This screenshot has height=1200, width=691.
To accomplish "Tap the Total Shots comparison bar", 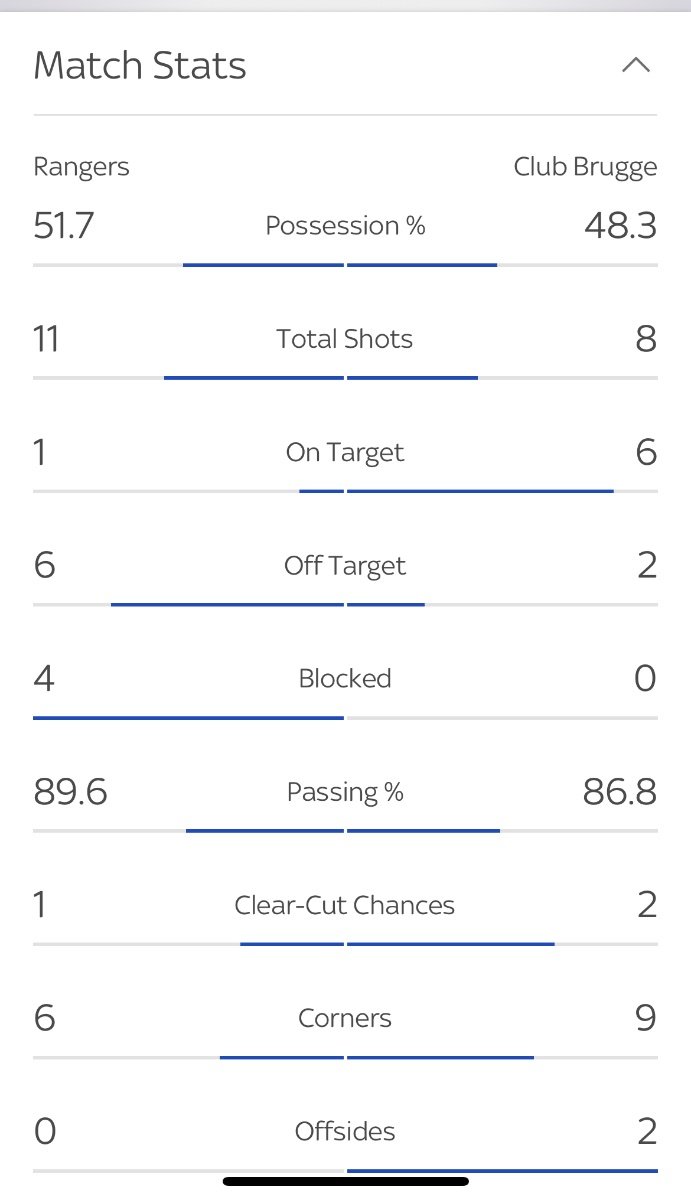I will click(x=345, y=378).
